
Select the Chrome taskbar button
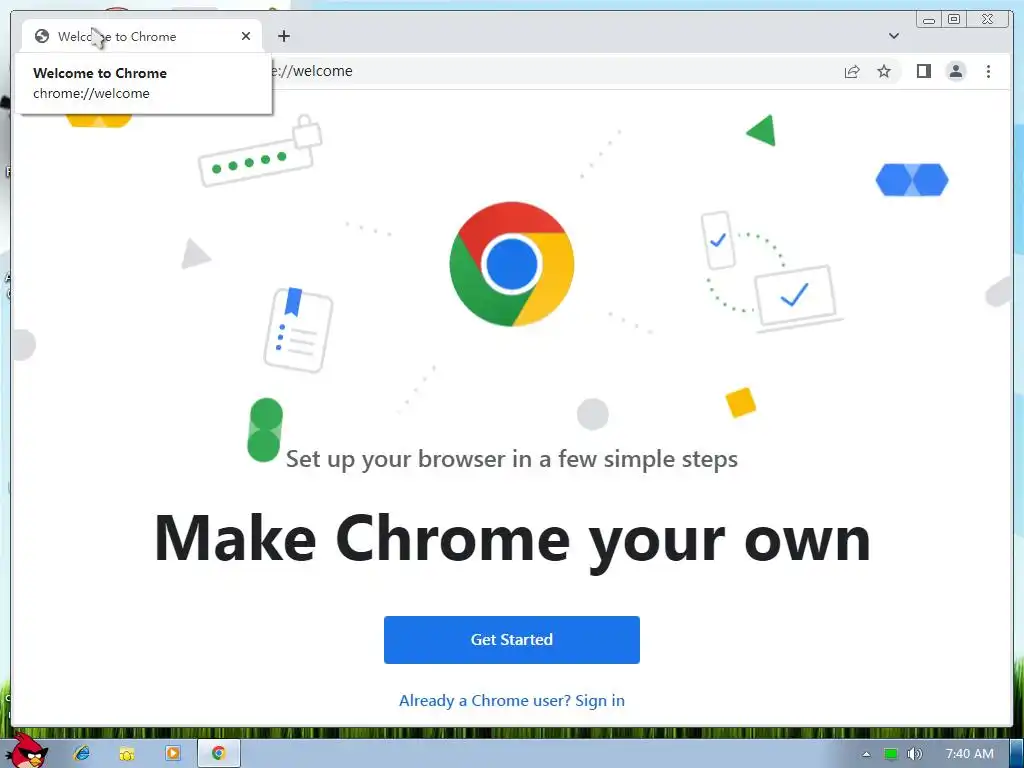point(219,753)
